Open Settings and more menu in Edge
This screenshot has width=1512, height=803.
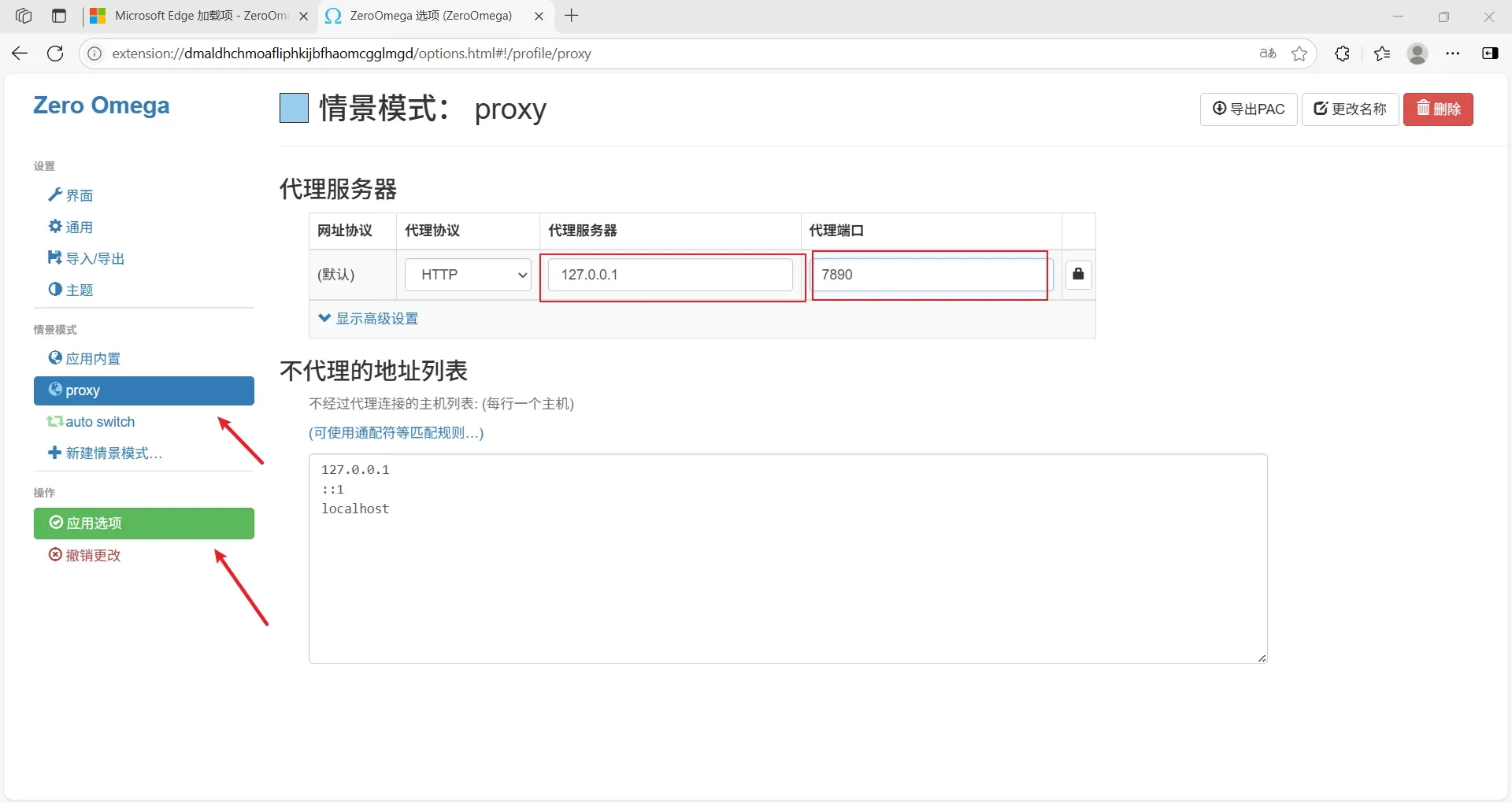tap(1454, 54)
